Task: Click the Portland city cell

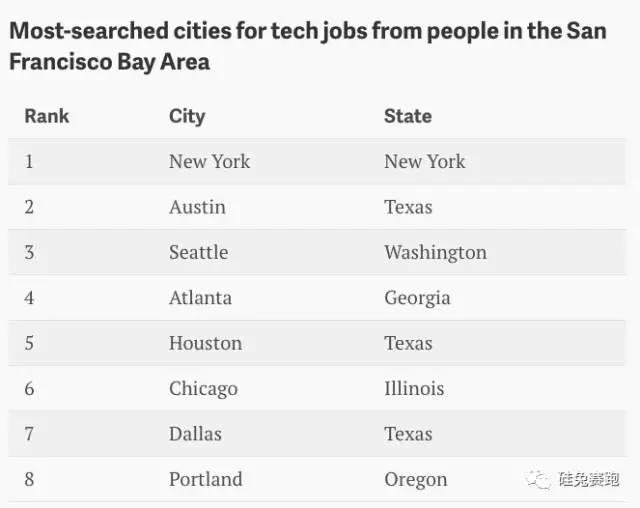Action: (206, 479)
